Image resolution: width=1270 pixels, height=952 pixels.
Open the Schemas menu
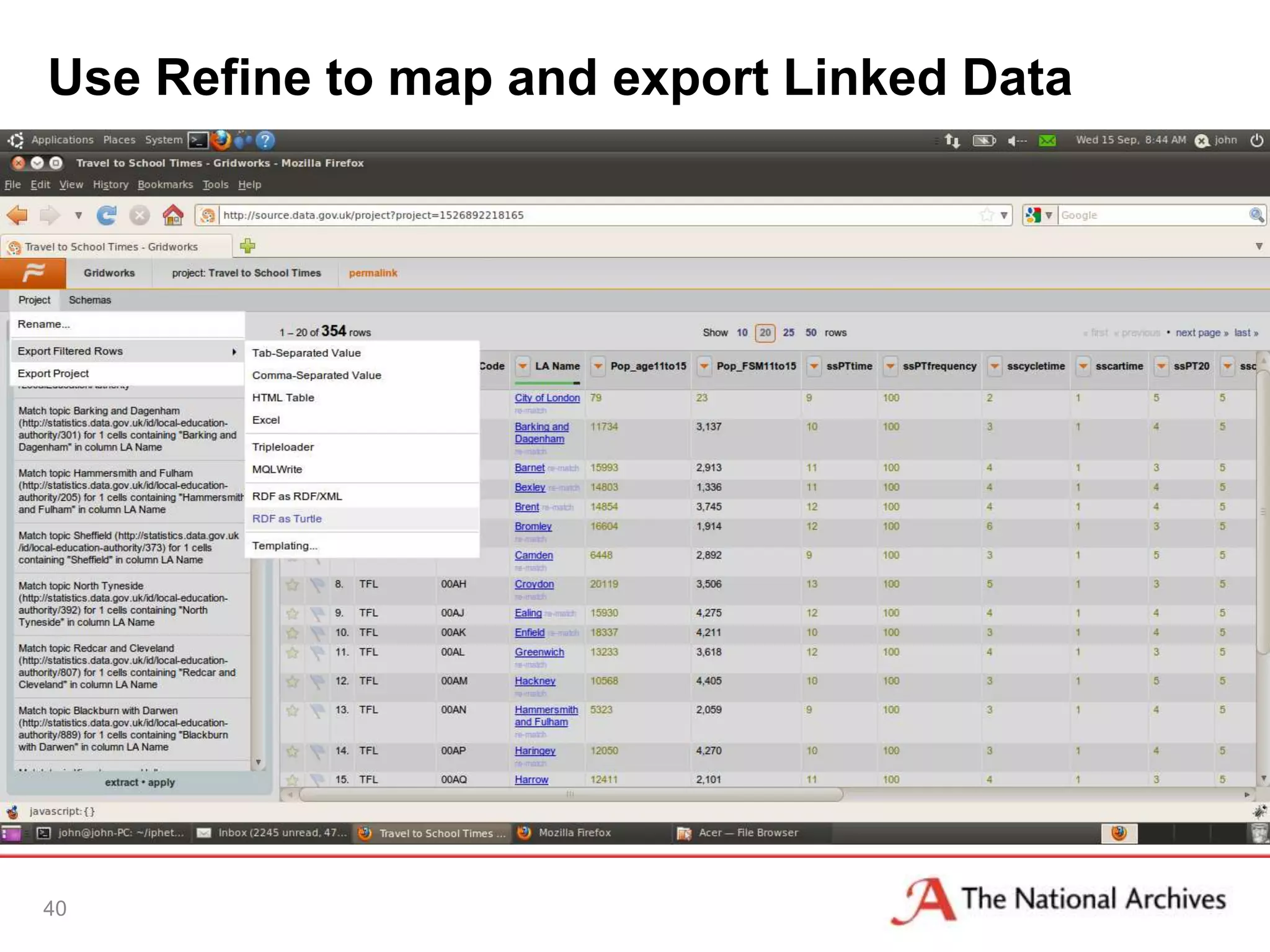(x=90, y=300)
